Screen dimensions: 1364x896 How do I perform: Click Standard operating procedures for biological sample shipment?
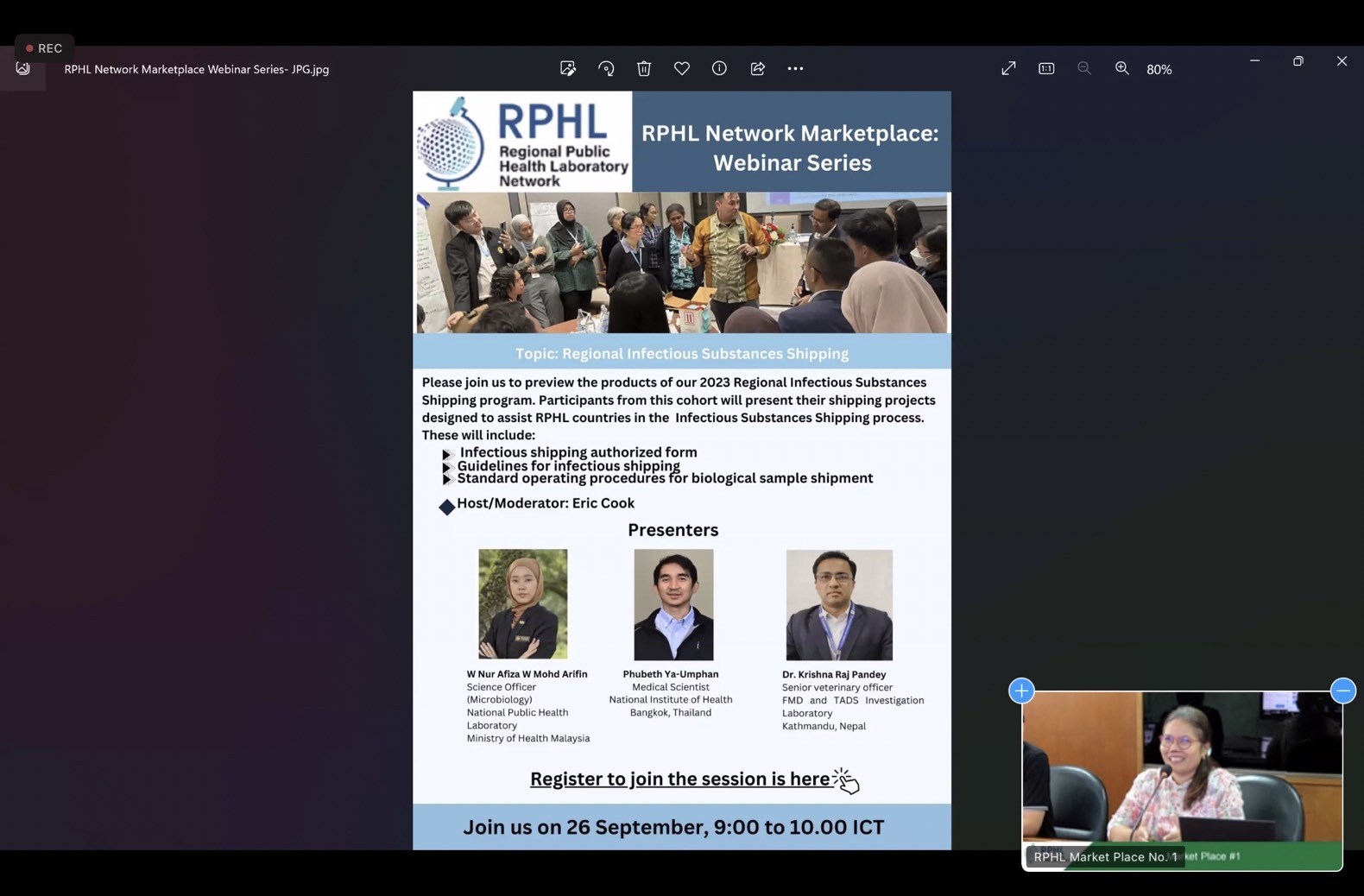click(x=665, y=478)
